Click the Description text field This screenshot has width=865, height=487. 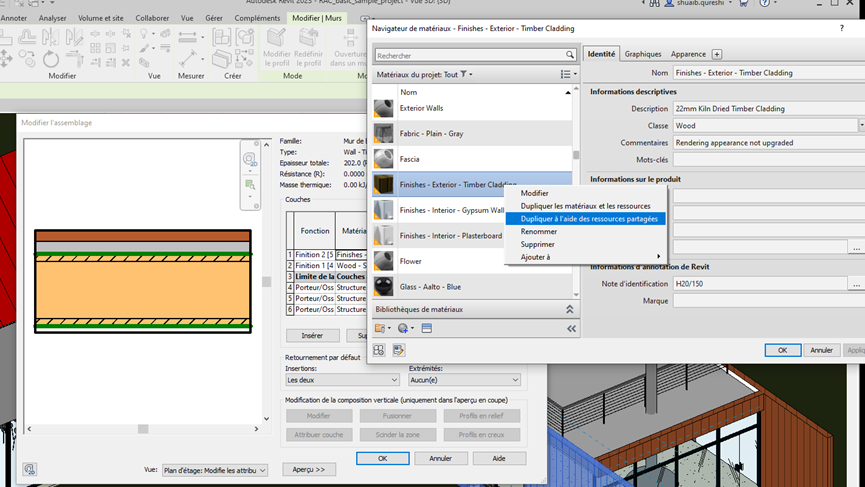click(764, 109)
